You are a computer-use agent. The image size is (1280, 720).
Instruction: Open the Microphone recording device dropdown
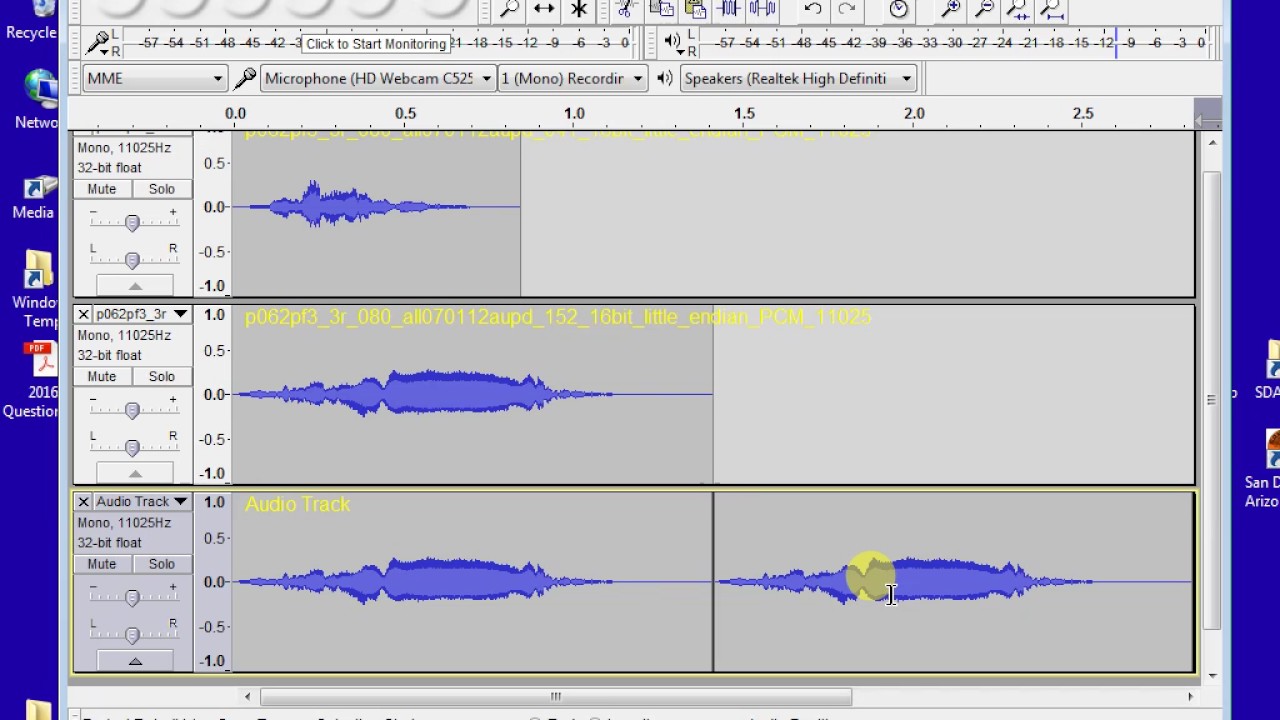tap(378, 78)
